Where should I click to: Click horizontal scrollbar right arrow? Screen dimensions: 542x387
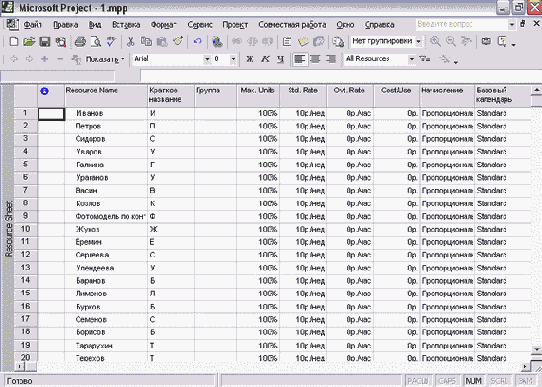(525, 366)
